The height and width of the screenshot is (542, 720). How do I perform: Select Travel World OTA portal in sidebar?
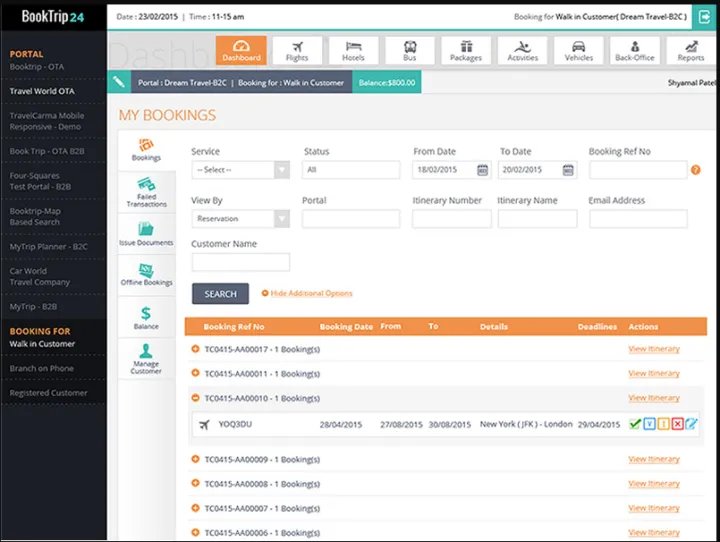point(42,91)
